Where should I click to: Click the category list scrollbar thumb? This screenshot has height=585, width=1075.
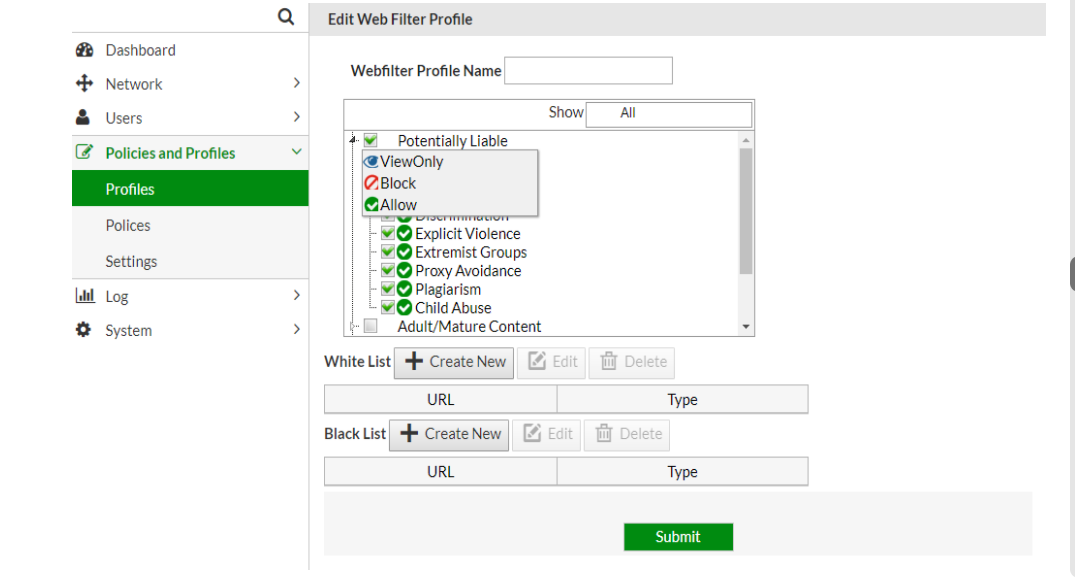[x=746, y=211]
